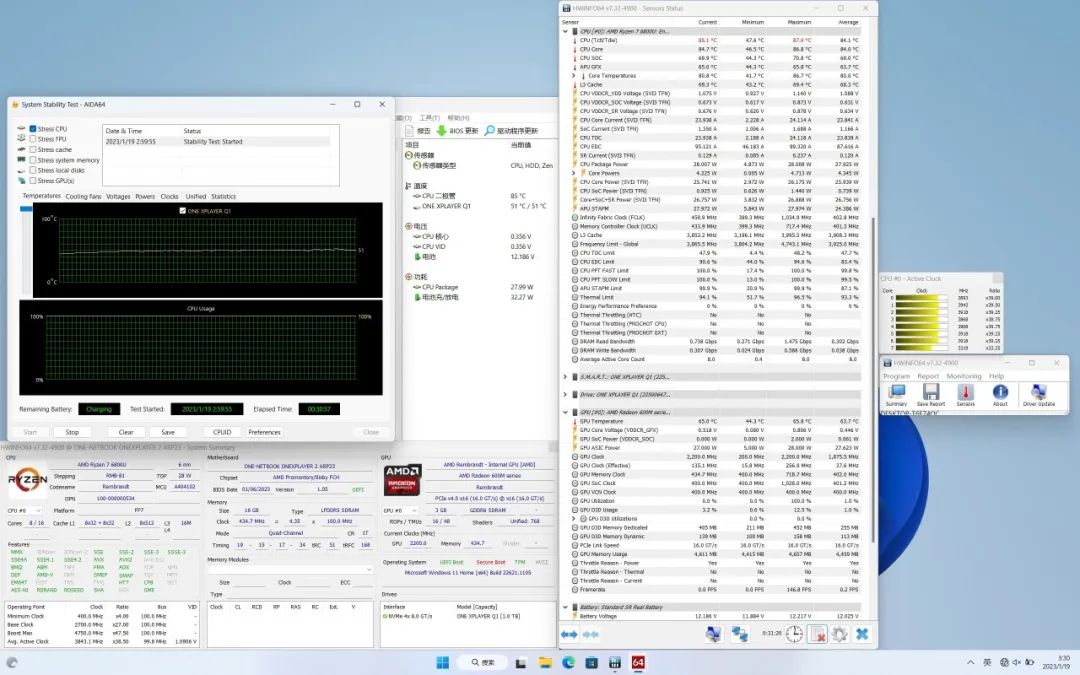Click the driver update magnifier icon
This screenshot has width=1080, height=675.
(490, 130)
